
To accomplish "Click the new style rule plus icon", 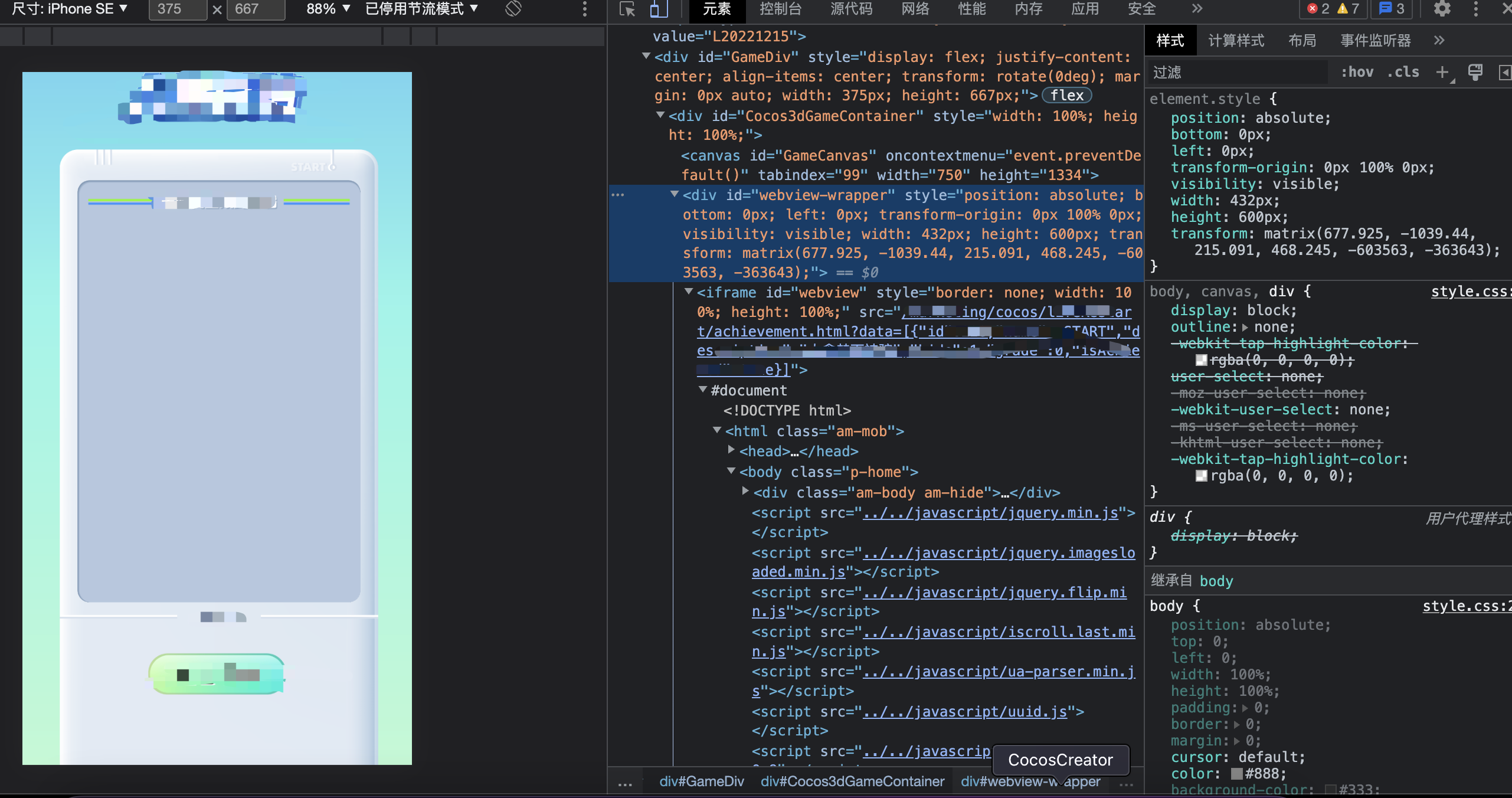I will point(1442,72).
